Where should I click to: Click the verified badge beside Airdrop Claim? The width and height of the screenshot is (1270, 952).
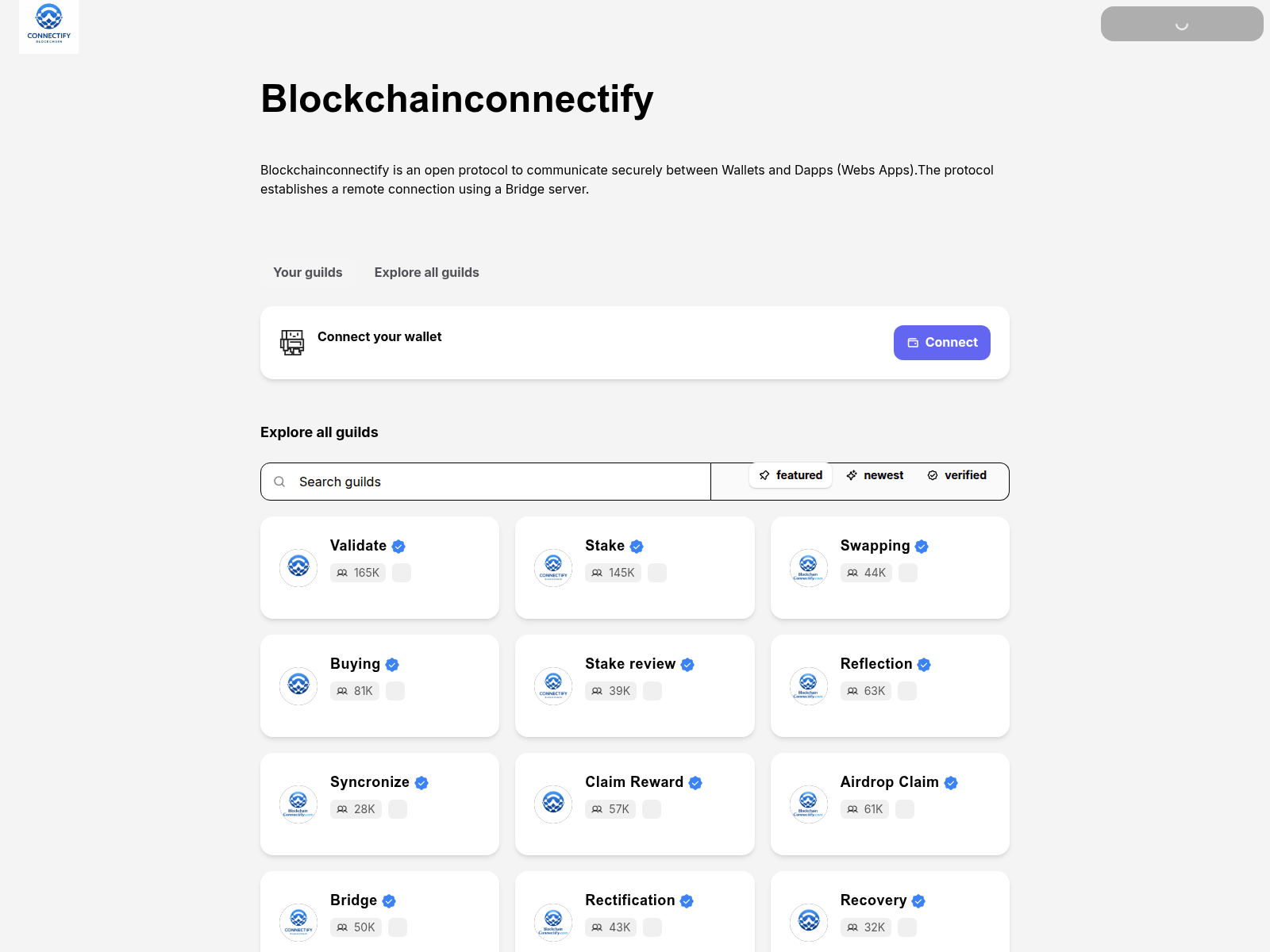tap(950, 782)
